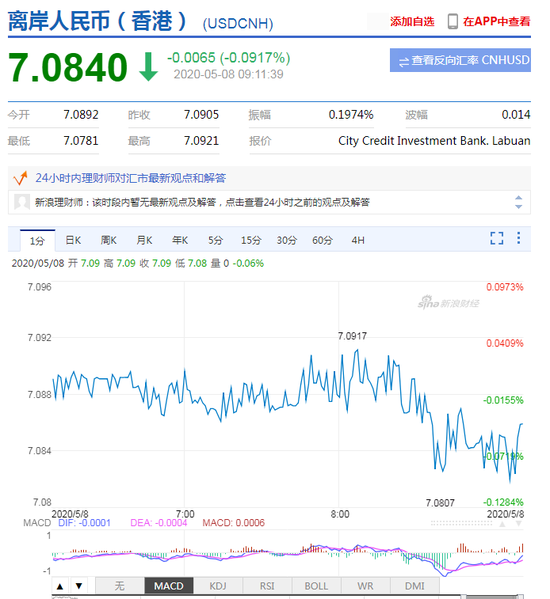The height and width of the screenshot is (599, 550).
Task: Click the 新浪理财师 message text
Action: click(x=202, y=202)
